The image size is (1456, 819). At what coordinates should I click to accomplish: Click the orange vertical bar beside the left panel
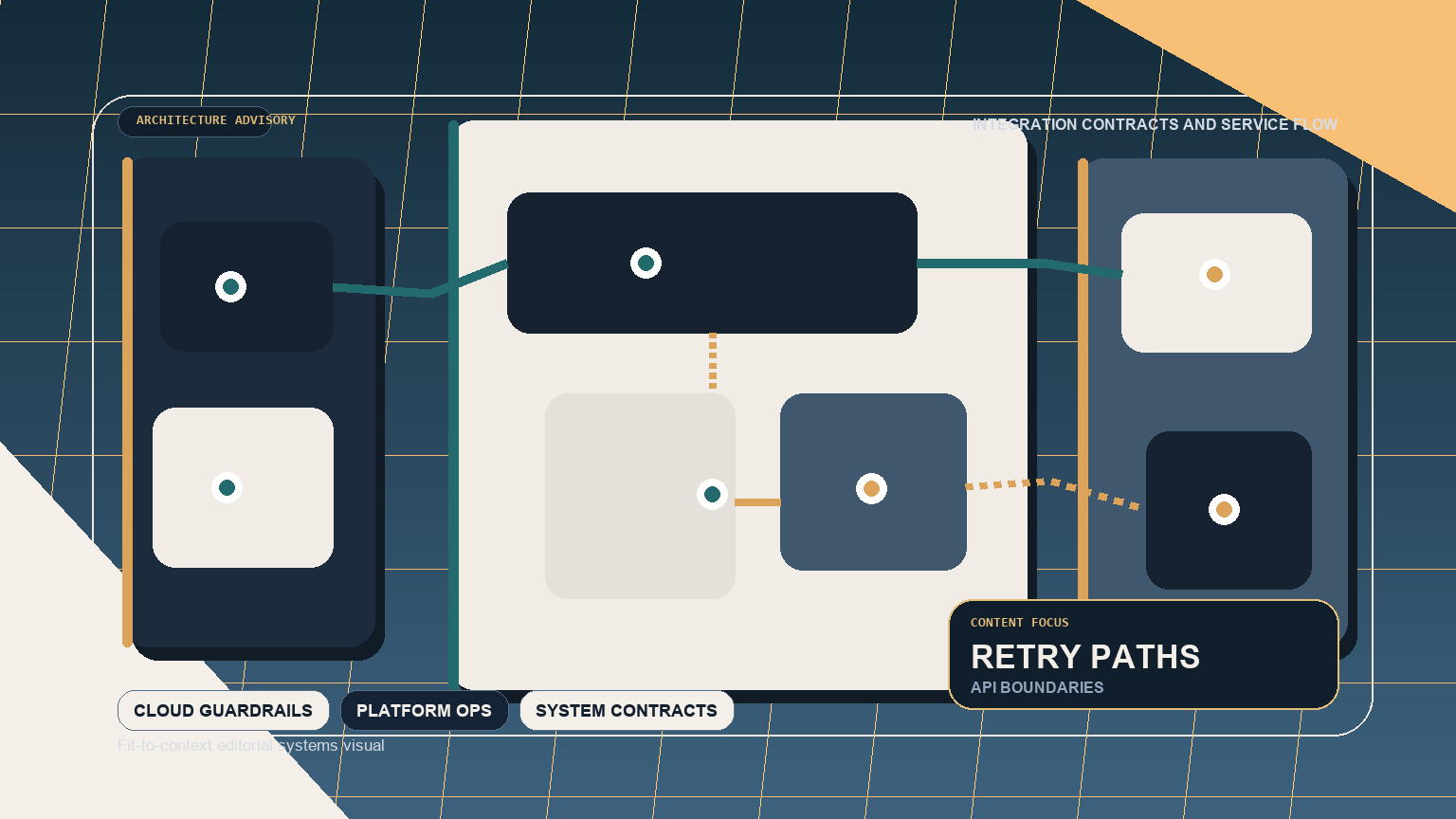[126, 402]
